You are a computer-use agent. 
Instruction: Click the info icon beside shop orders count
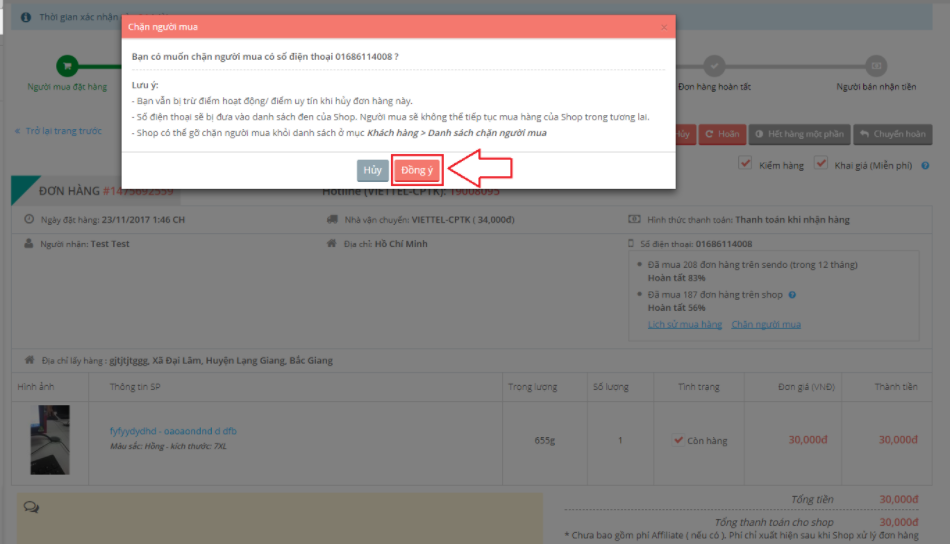792,295
